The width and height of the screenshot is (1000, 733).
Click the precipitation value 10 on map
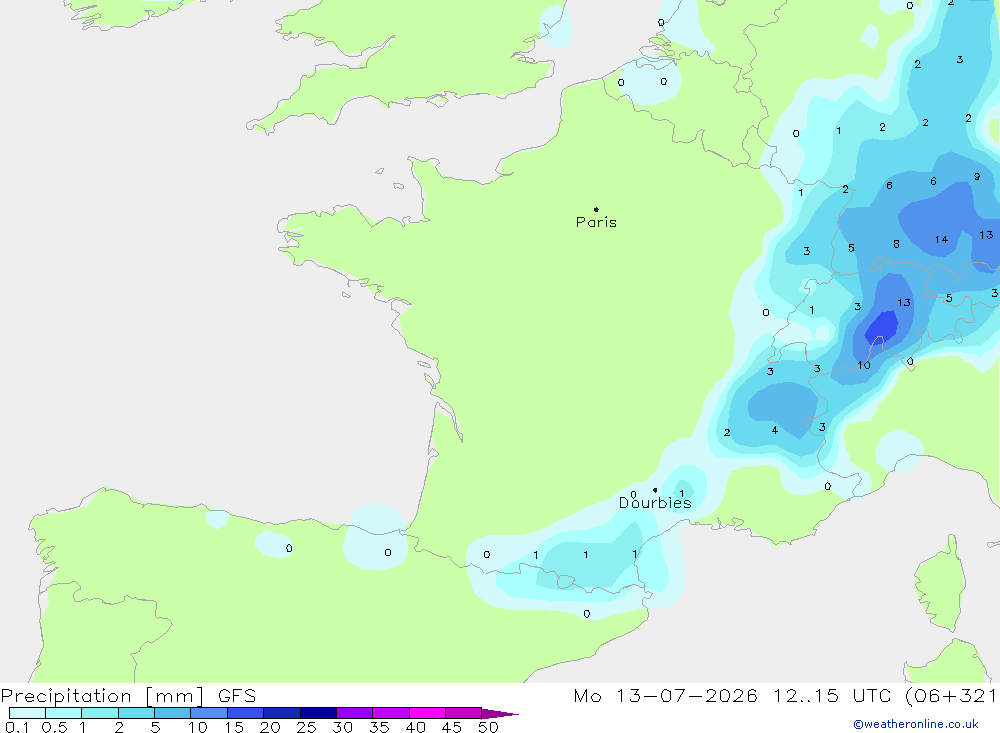point(864,366)
